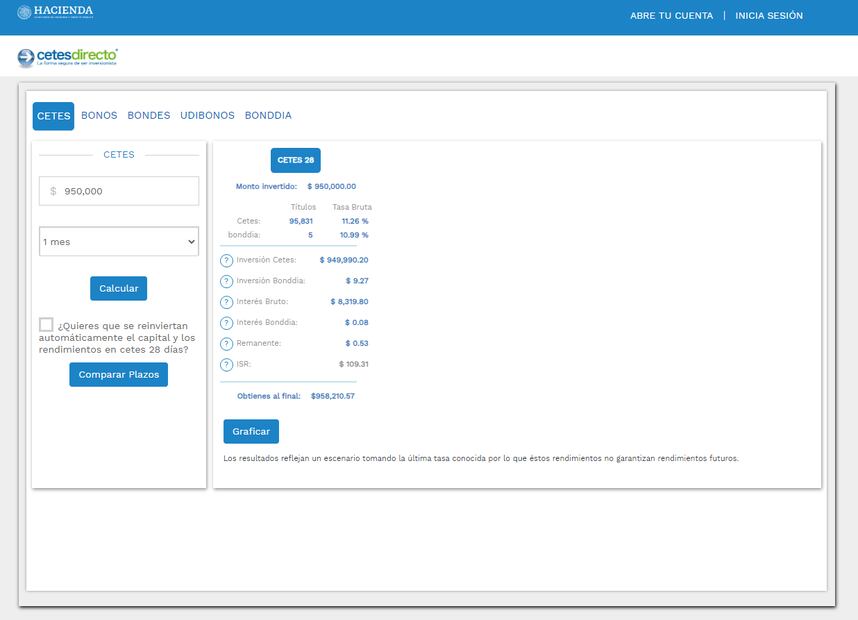858x620 pixels.
Task: Click the Hacienda logo in the header
Action: 55,11
